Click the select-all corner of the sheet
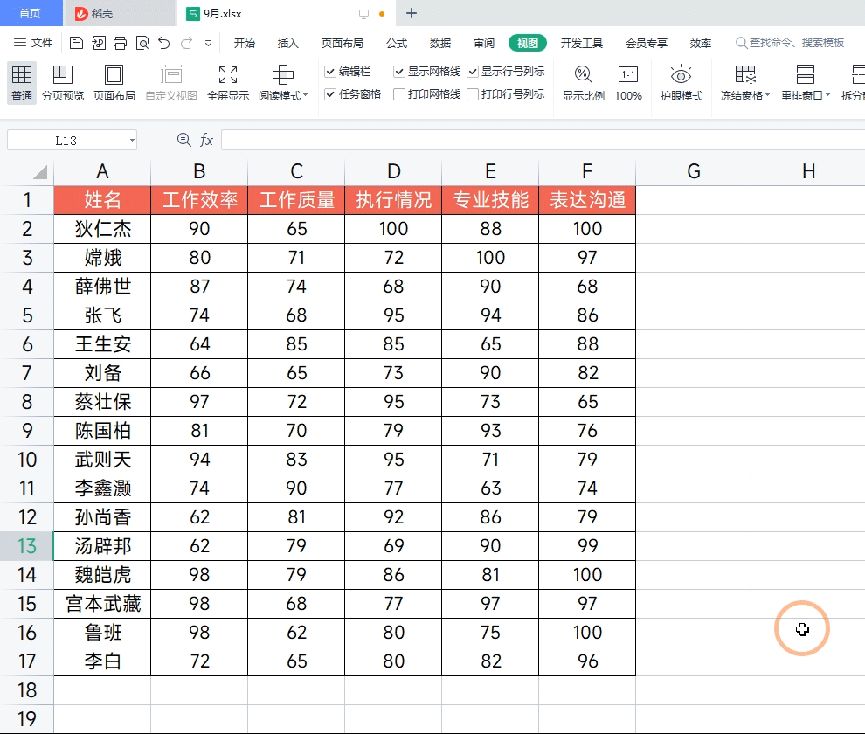This screenshot has height=734, width=865. 40,172
